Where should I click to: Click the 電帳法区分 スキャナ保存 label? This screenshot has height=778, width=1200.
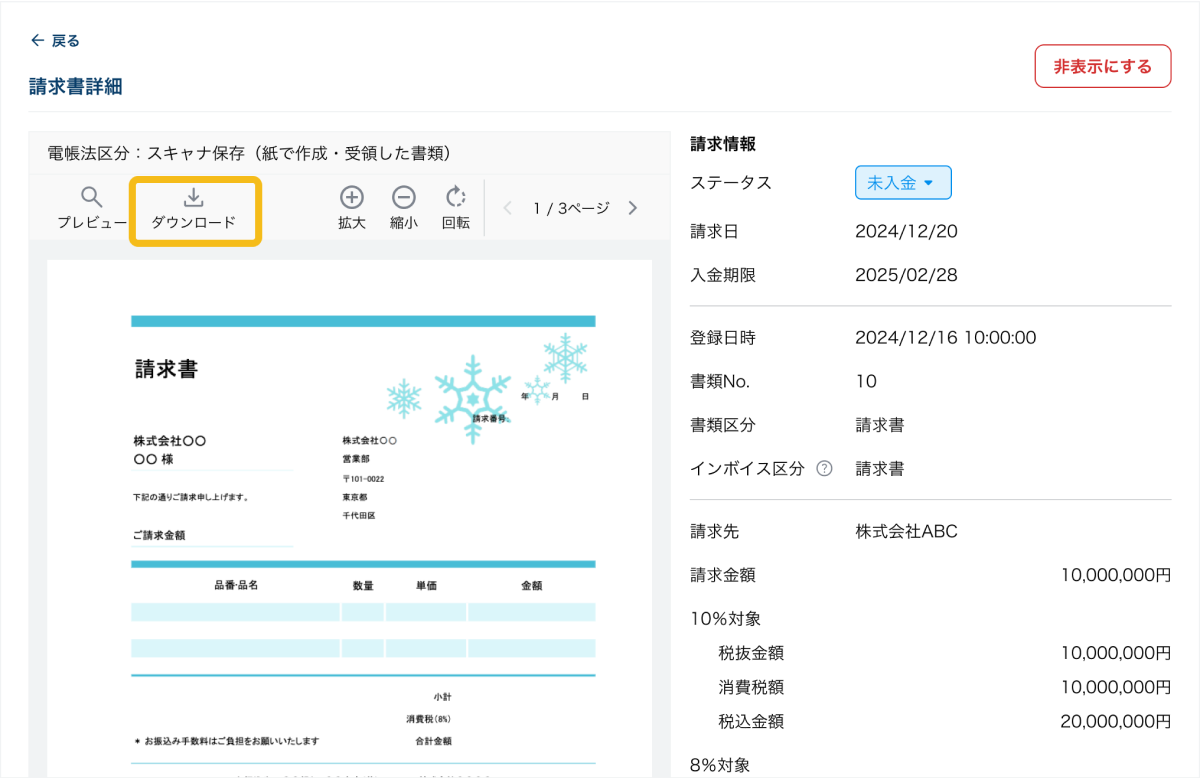click(250, 153)
